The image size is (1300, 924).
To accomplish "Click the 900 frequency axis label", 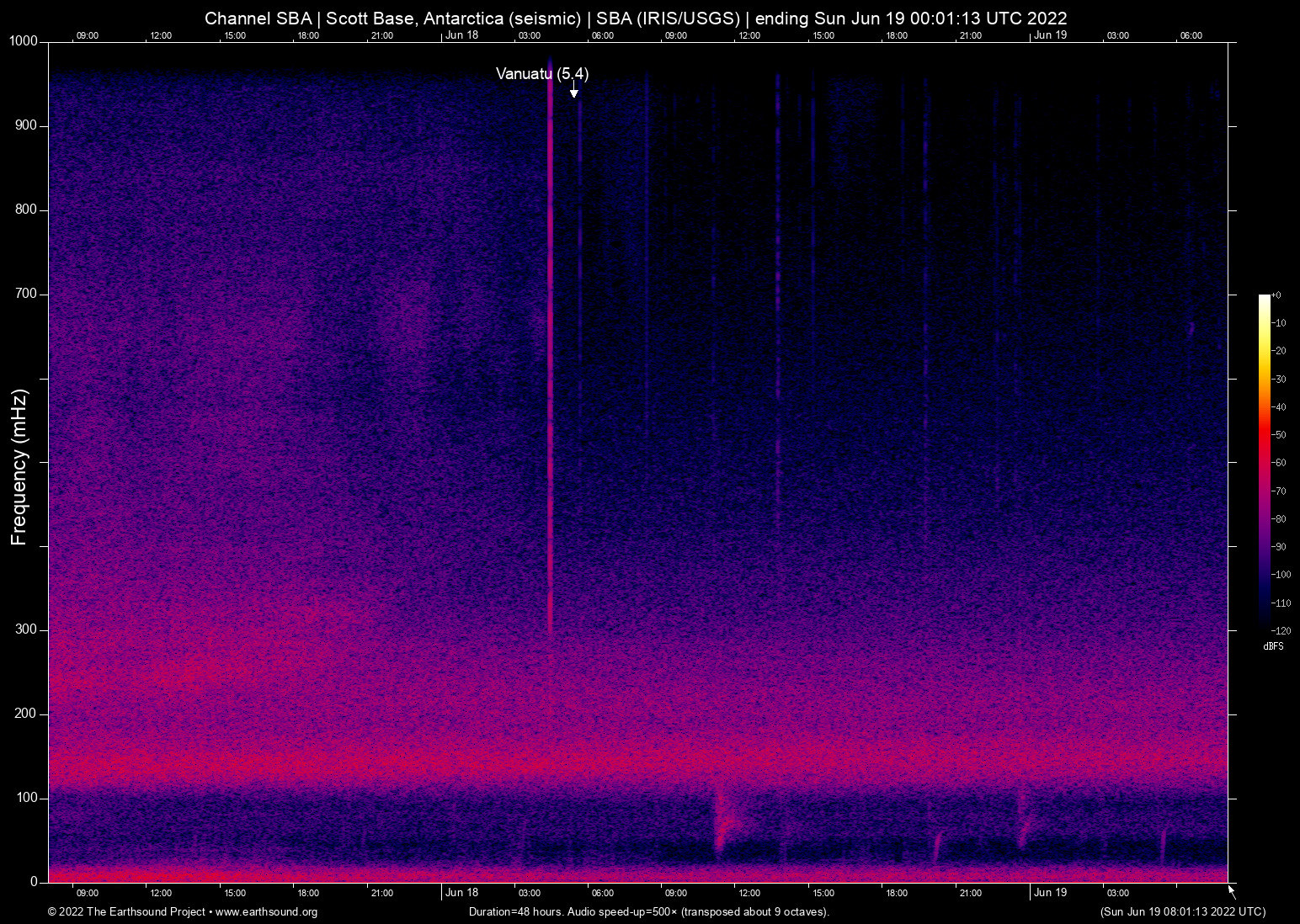I will [x=26, y=125].
